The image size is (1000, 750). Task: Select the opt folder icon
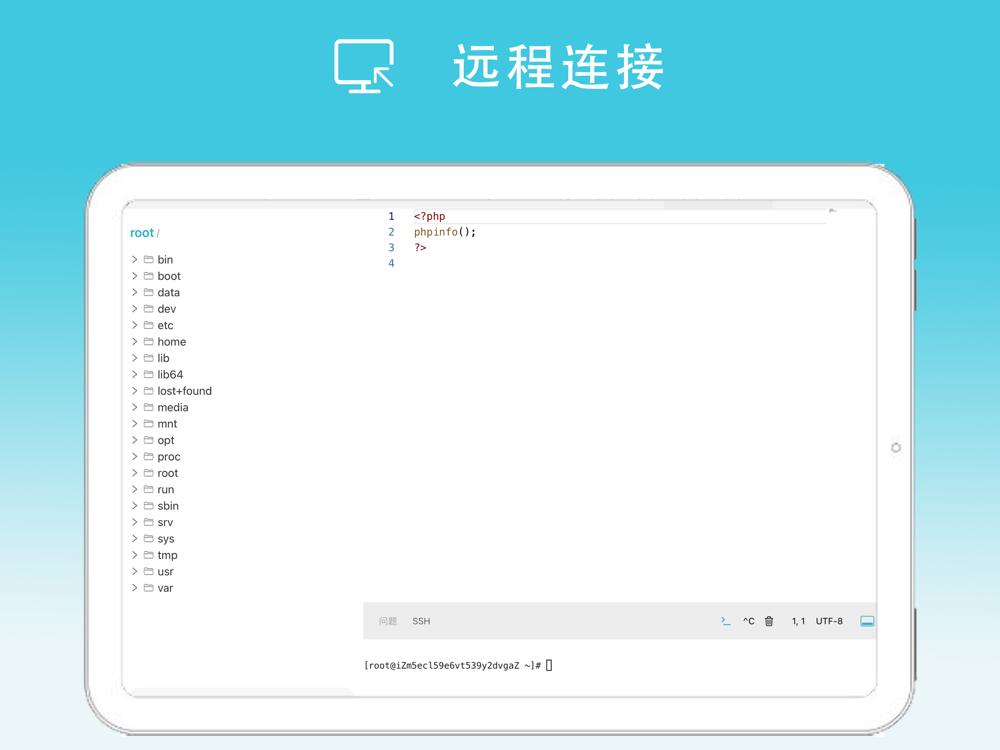(149, 440)
